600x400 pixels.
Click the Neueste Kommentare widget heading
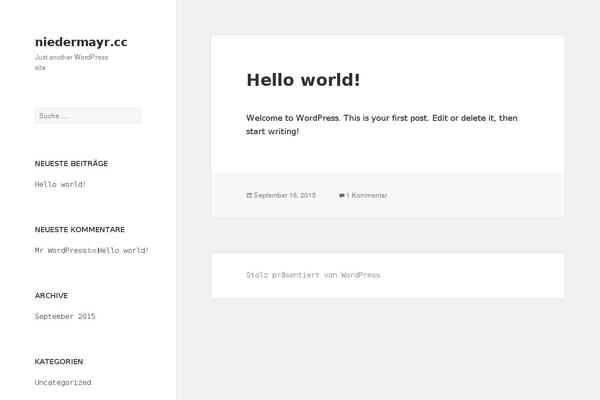79,229
